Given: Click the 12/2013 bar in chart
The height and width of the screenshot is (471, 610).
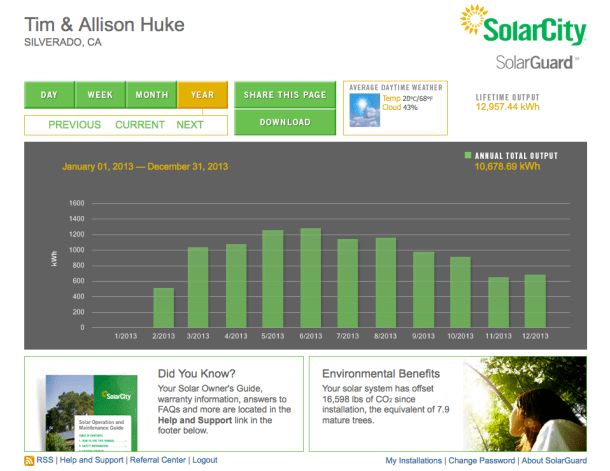Looking at the screenshot, I should pos(535,301).
